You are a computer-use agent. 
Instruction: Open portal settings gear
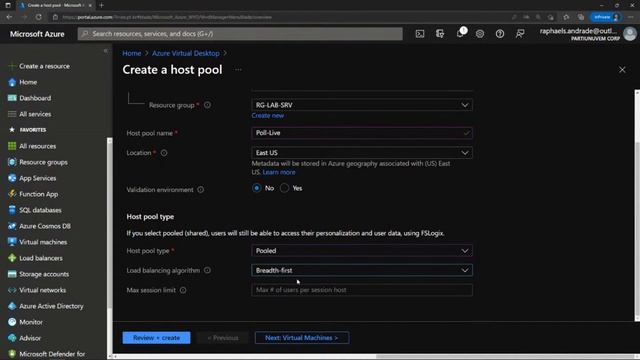[480, 34]
